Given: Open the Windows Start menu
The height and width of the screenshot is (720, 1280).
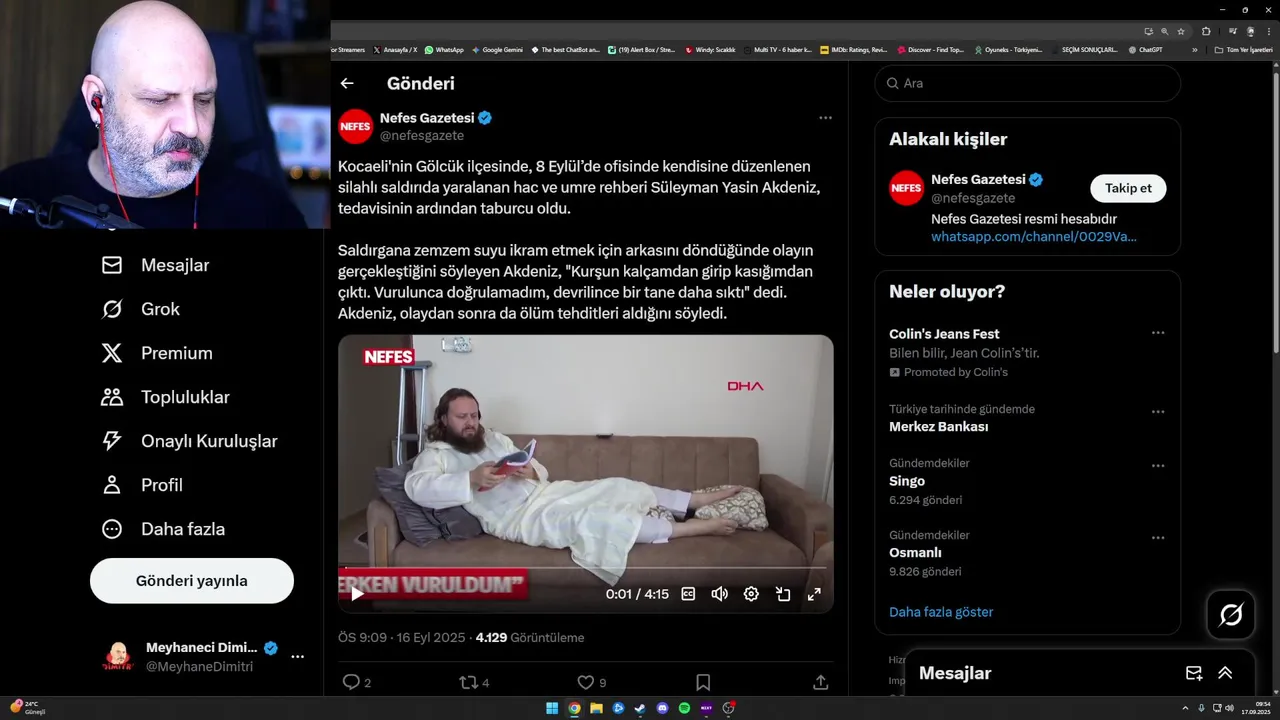Looking at the screenshot, I should (x=552, y=708).
